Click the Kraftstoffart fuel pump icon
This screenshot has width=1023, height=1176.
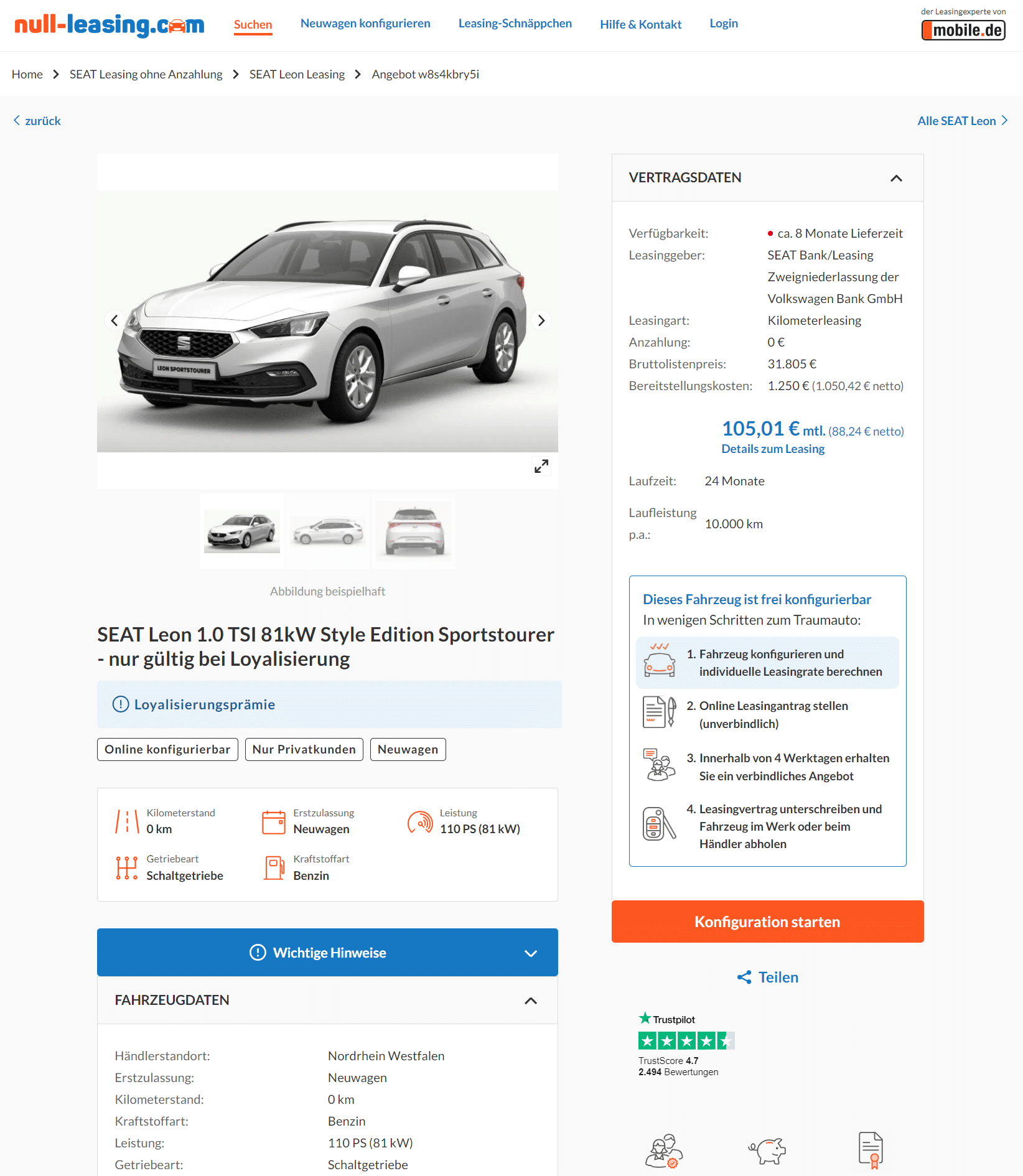(x=274, y=867)
